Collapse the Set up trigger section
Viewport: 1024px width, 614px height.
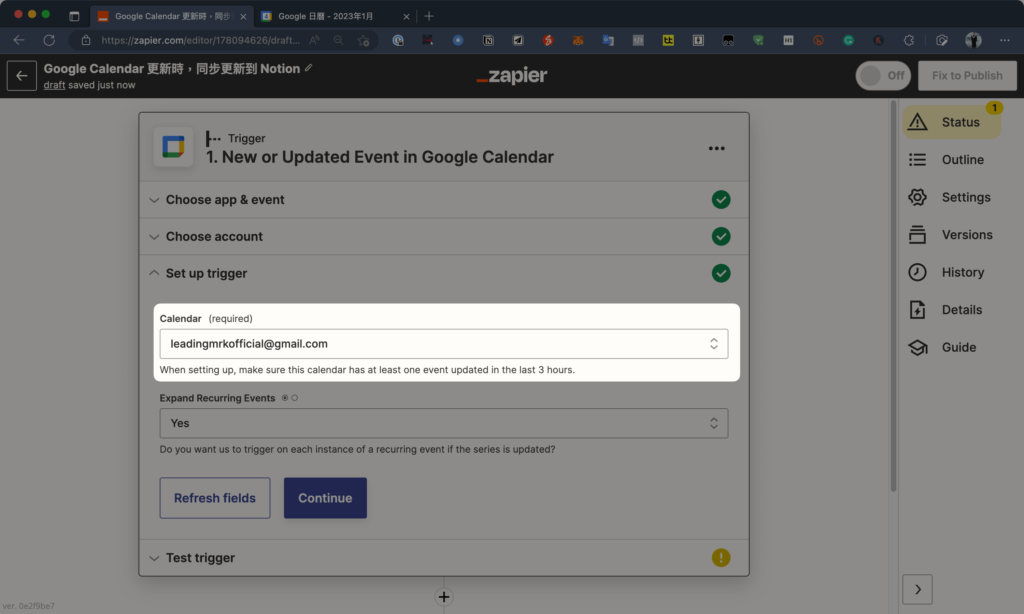[444, 273]
